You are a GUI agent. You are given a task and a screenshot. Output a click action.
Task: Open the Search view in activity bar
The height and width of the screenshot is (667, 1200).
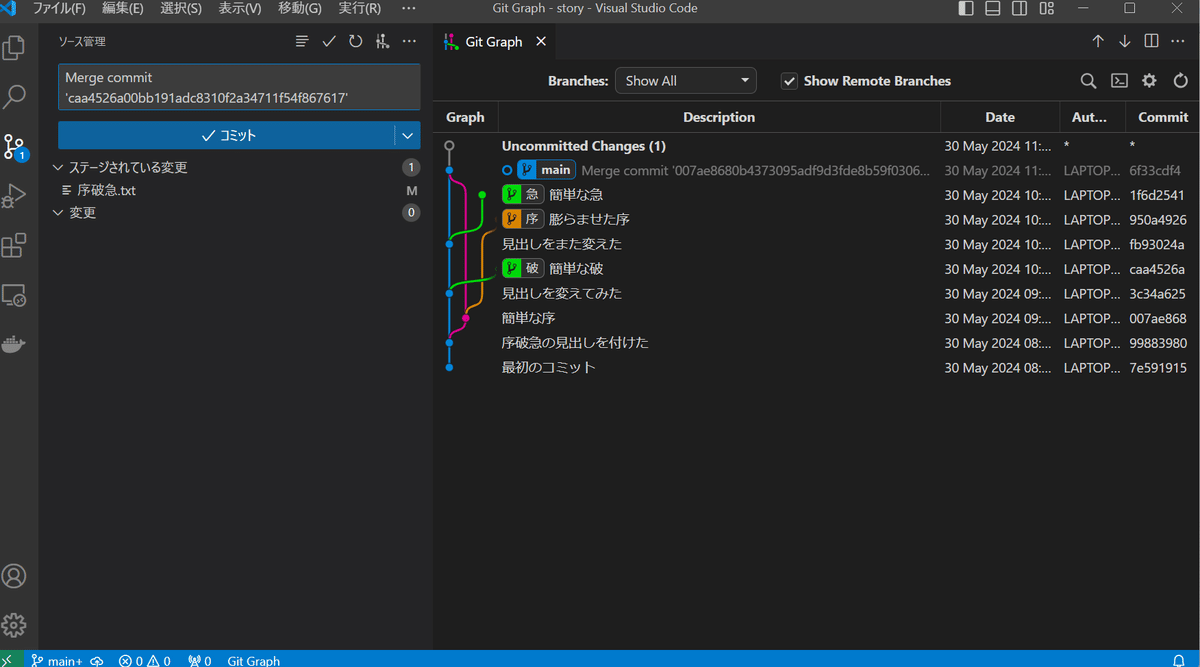pyautogui.click(x=14, y=96)
